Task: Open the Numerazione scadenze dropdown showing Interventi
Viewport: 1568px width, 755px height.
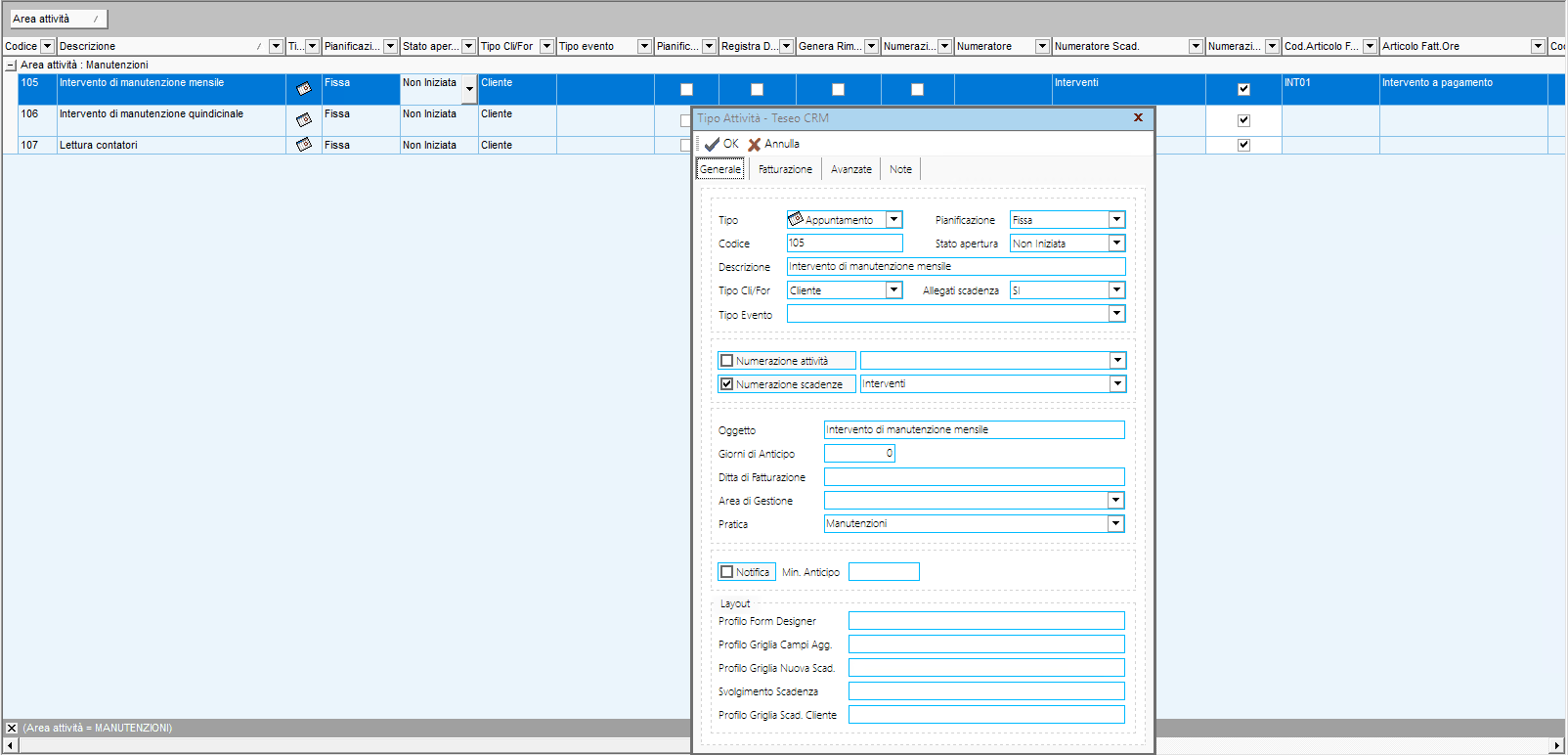Action: pyautogui.click(x=1117, y=384)
